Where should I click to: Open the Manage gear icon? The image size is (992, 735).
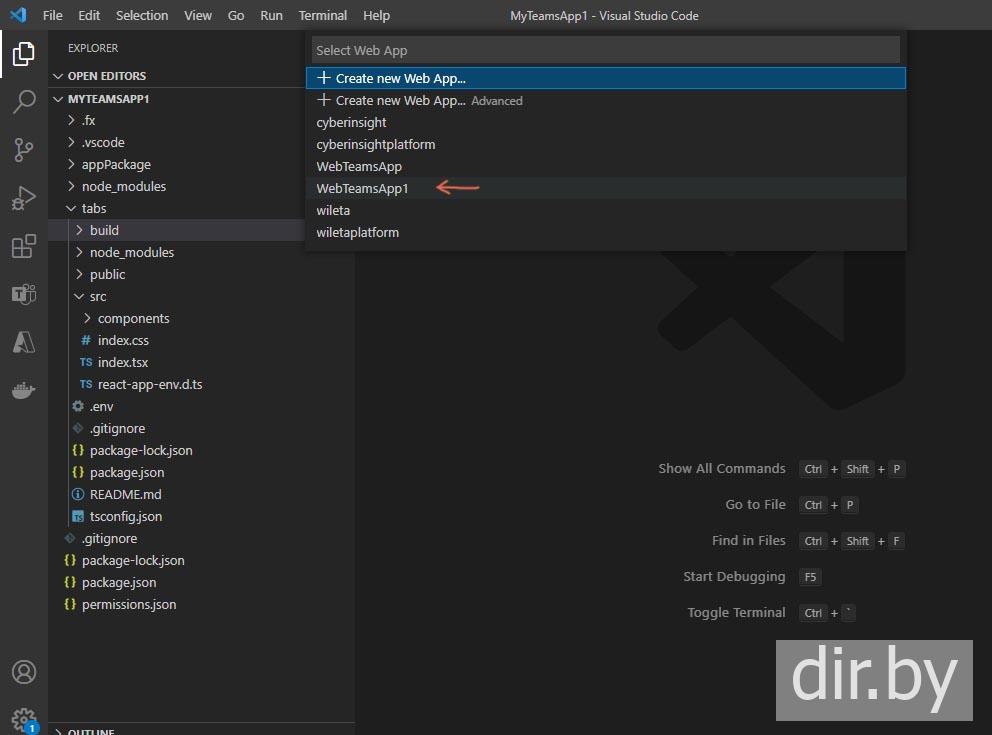point(23,718)
